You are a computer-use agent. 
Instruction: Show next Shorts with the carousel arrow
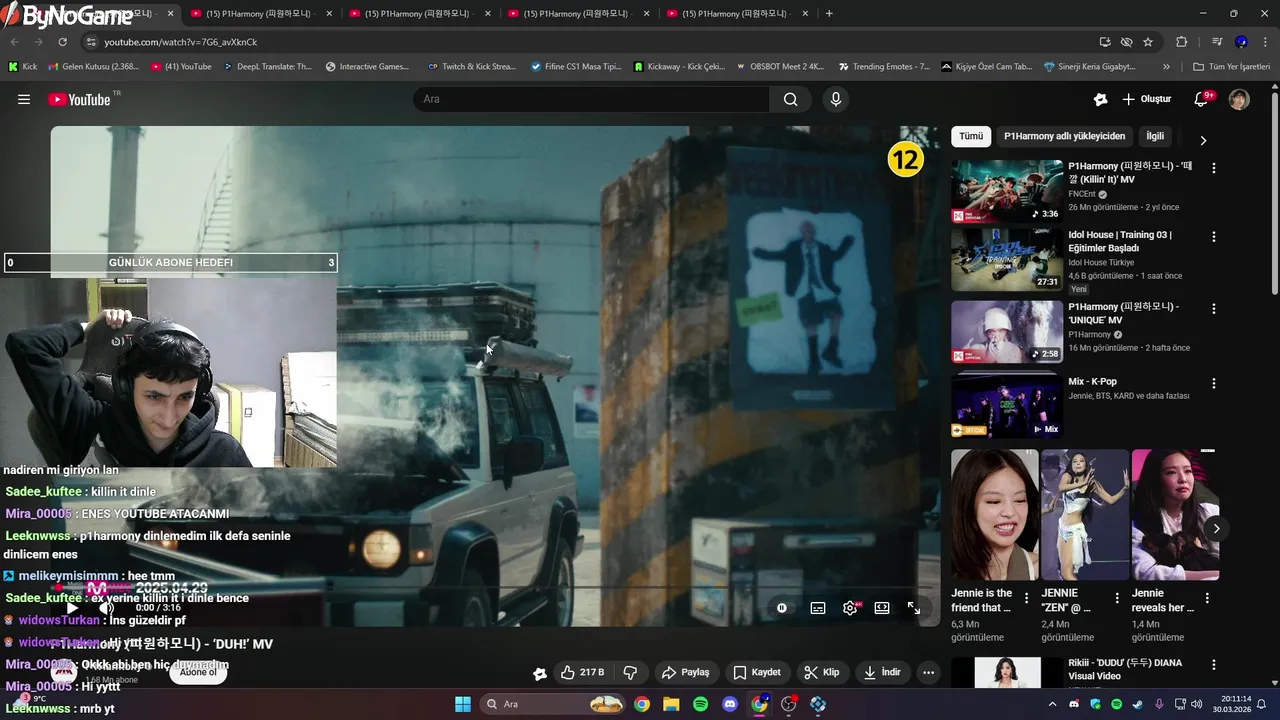1216,528
